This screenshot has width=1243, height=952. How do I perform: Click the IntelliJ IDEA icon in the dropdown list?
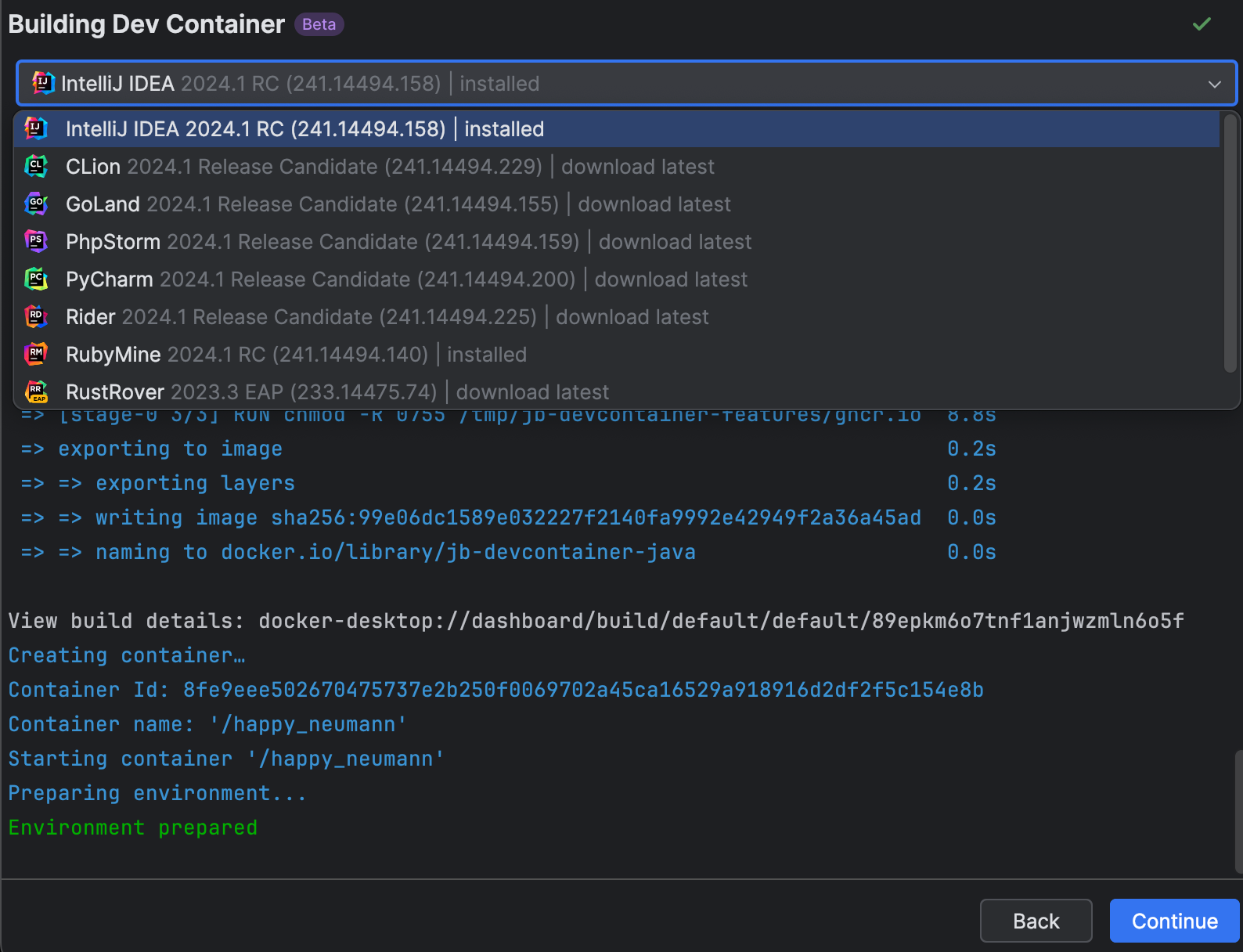(x=36, y=128)
